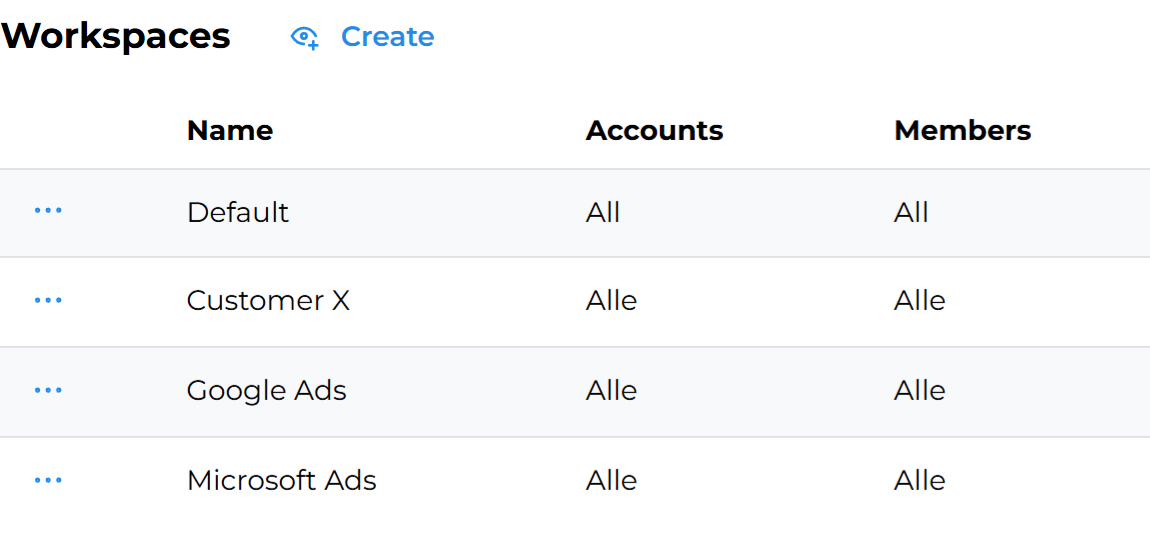Click the Accounts column header
The width and height of the screenshot is (1150, 550).
pyautogui.click(x=654, y=130)
